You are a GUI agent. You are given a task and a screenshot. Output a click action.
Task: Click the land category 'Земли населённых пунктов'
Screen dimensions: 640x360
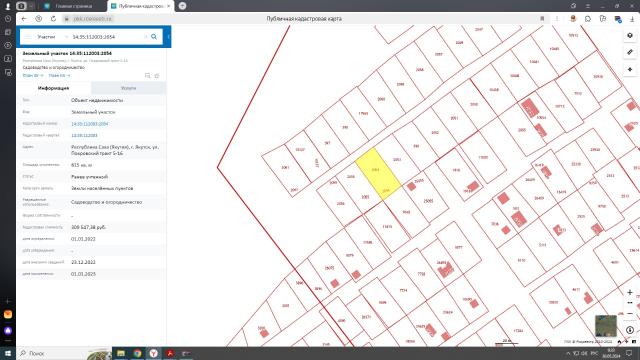[x=102, y=188]
